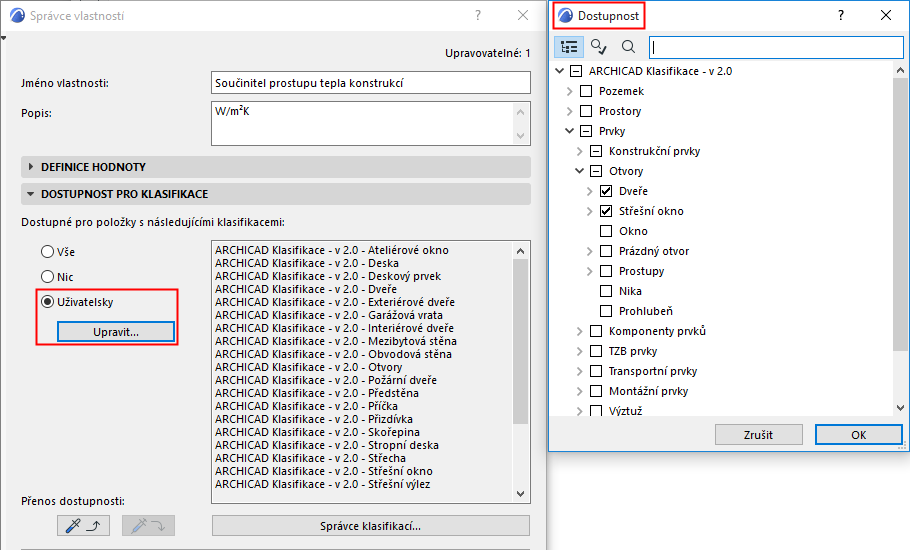Screen dimensions: 910x550
Task: Collapse the Otvory tree node
Action: 579,171
